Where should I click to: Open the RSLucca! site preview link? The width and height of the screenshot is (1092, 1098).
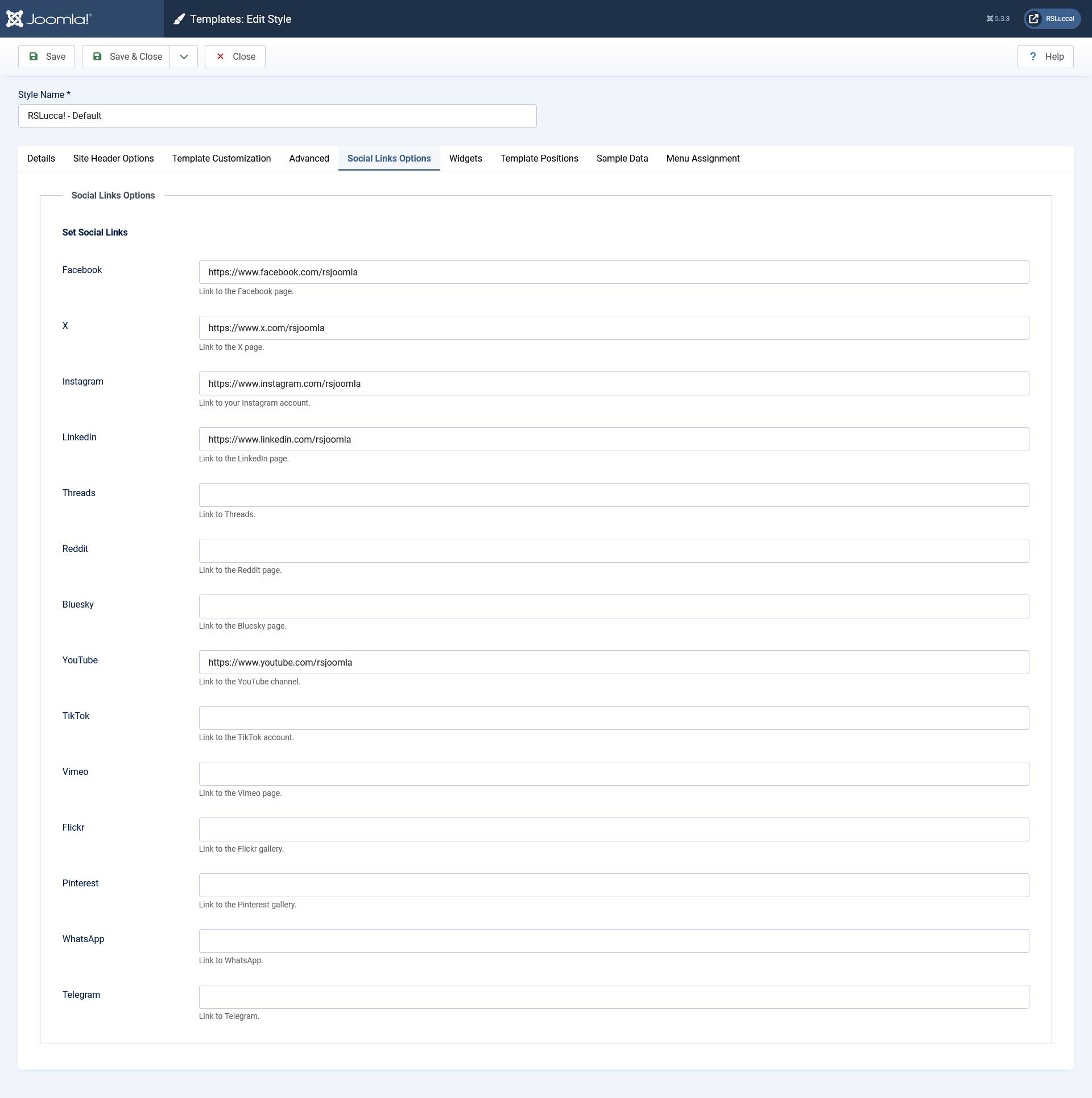(x=1052, y=19)
